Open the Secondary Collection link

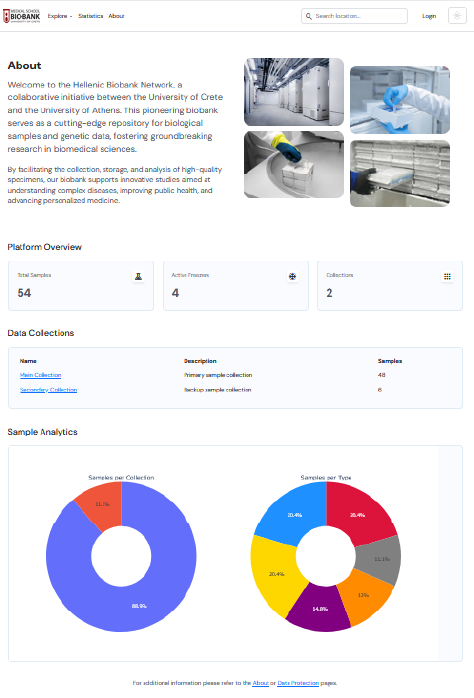(49, 390)
